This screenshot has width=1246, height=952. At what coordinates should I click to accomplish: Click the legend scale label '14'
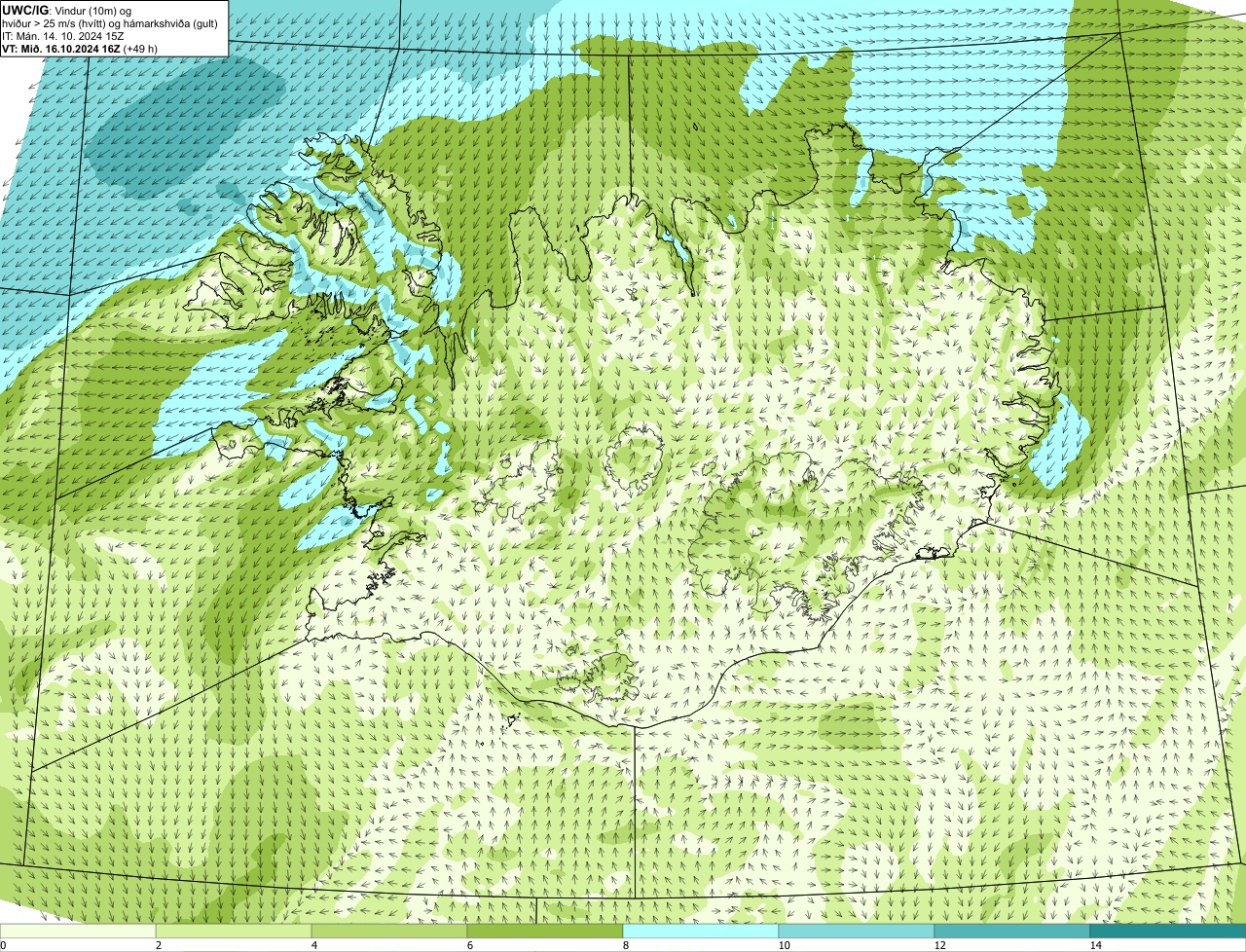[x=1095, y=945]
